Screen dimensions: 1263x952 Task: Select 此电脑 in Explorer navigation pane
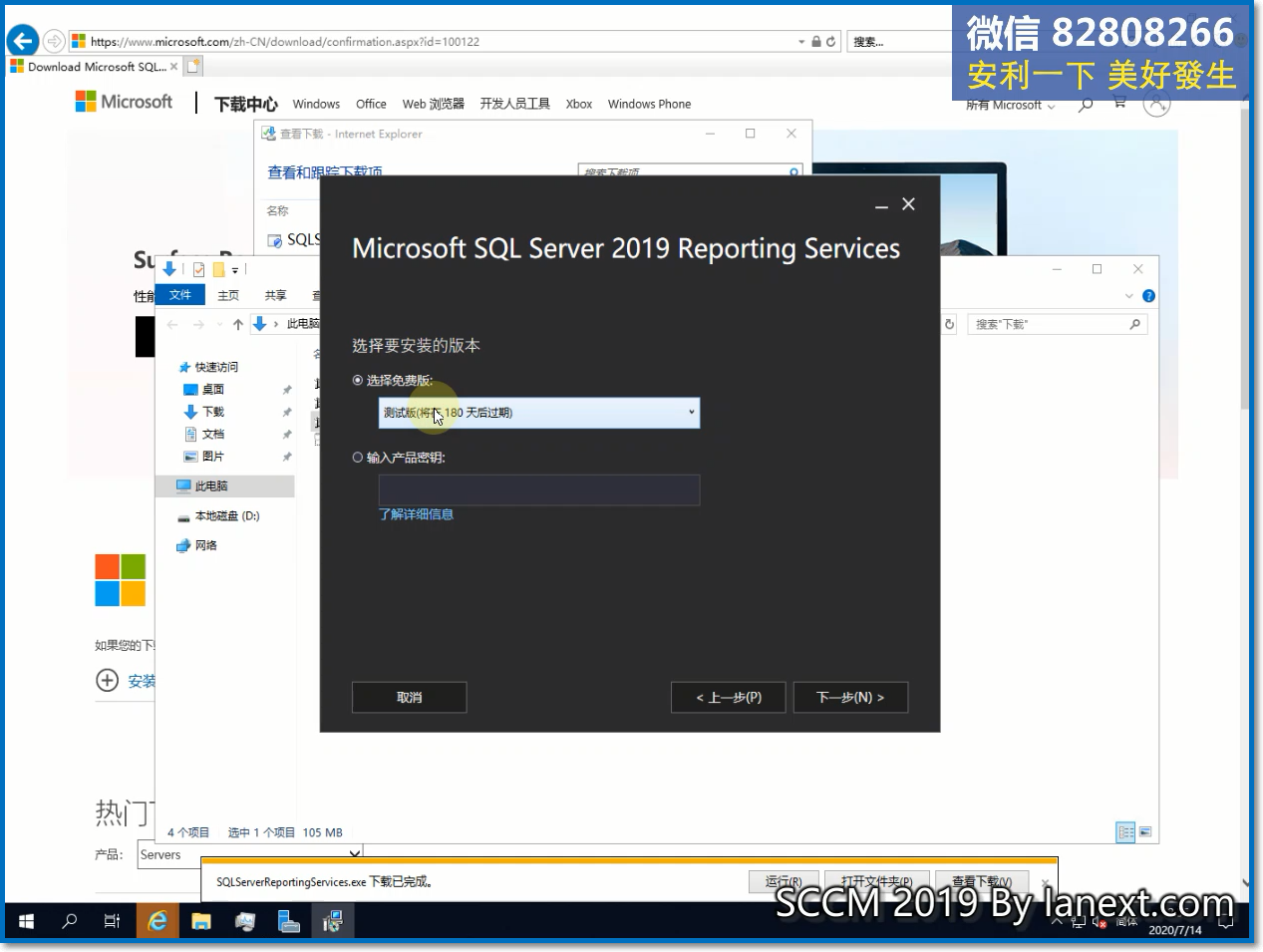pos(224,486)
